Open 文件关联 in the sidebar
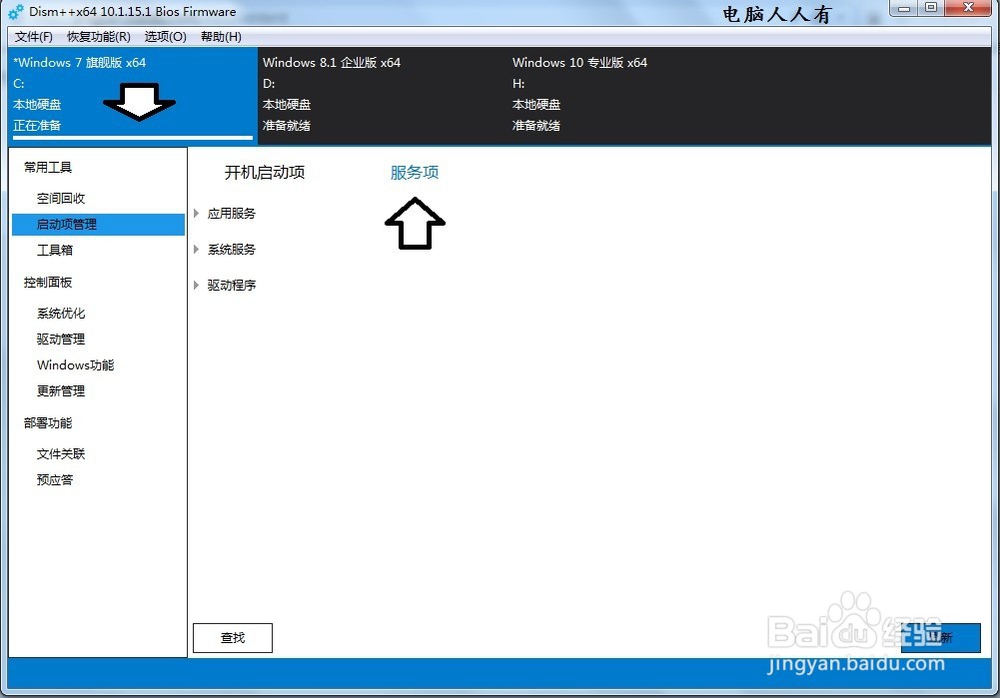 click(61, 454)
